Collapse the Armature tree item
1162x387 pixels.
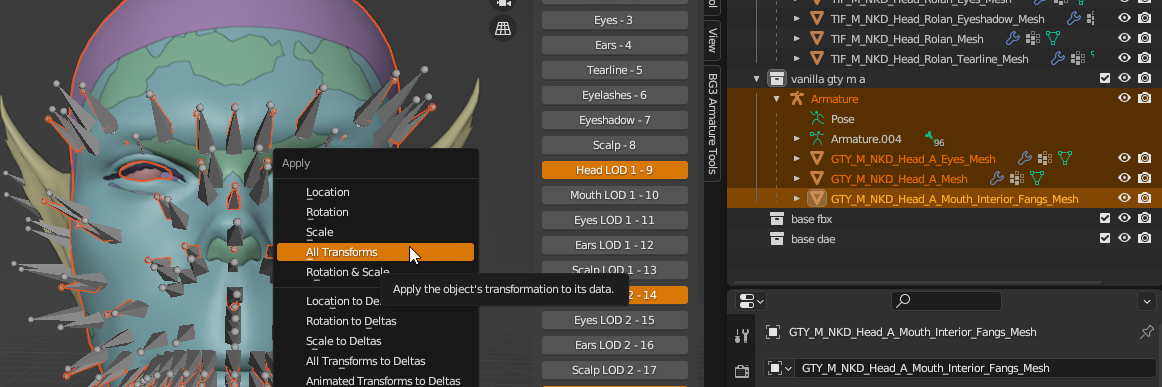click(777, 99)
